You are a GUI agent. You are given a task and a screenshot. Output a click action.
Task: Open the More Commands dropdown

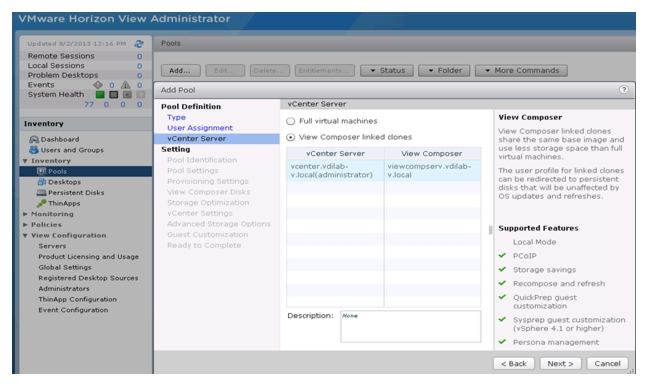(x=522, y=70)
